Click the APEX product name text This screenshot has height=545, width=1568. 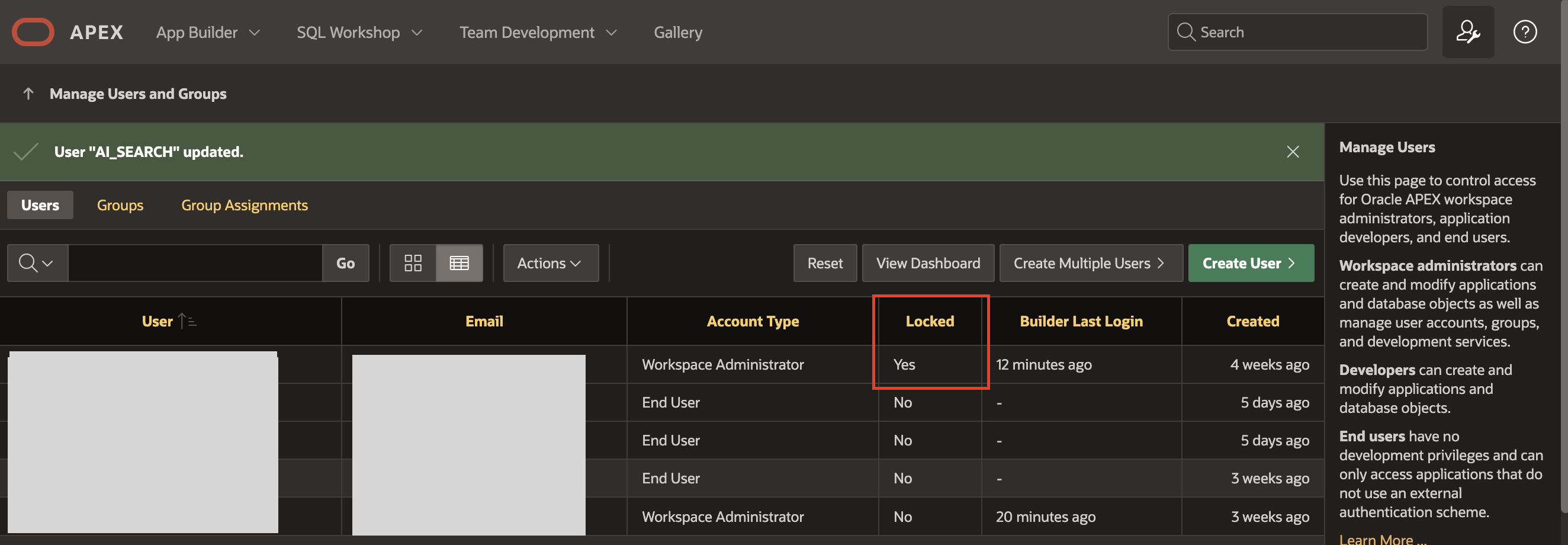click(x=97, y=32)
